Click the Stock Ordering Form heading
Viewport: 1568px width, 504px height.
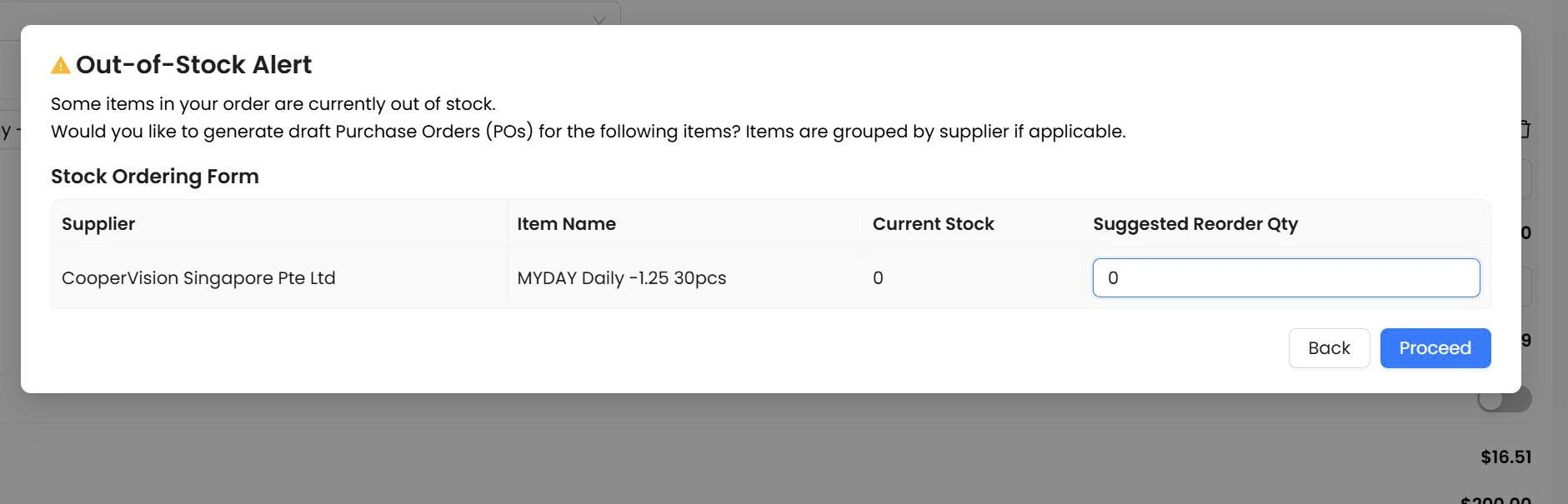click(x=155, y=177)
